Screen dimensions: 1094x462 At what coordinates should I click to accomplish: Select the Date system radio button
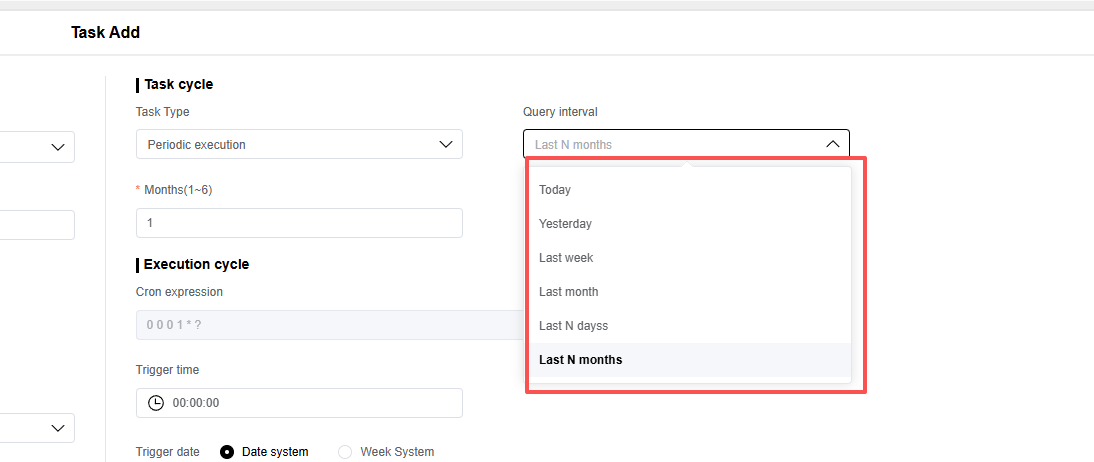pyautogui.click(x=227, y=452)
